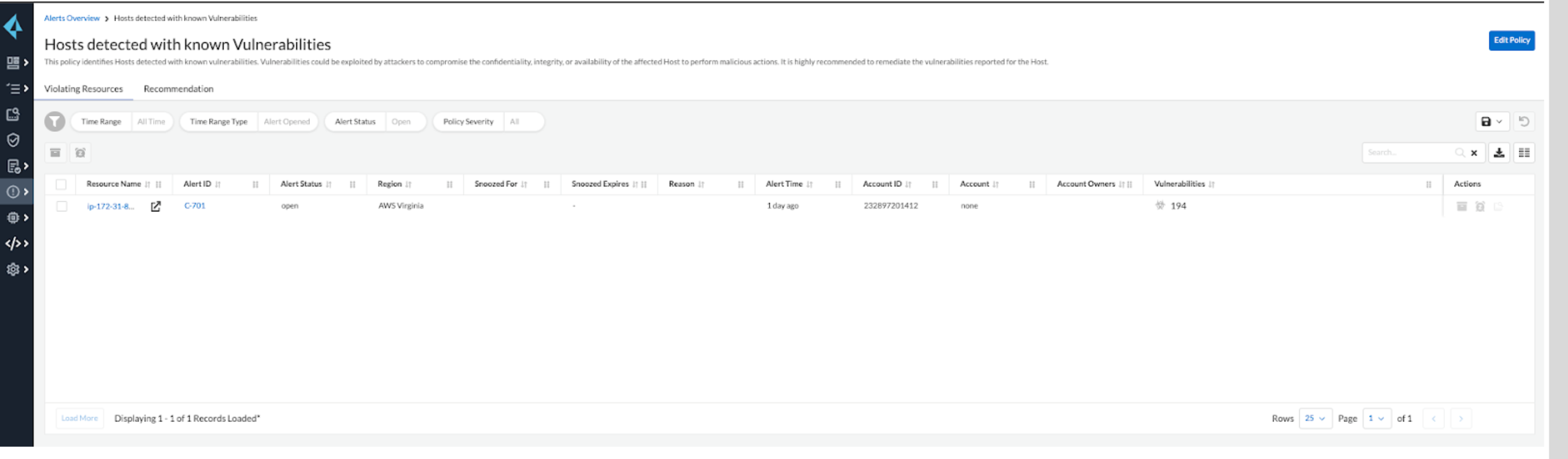Select all rows with header checkbox
The height and width of the screenshot is (459, 1568).
tap(62, 184)
